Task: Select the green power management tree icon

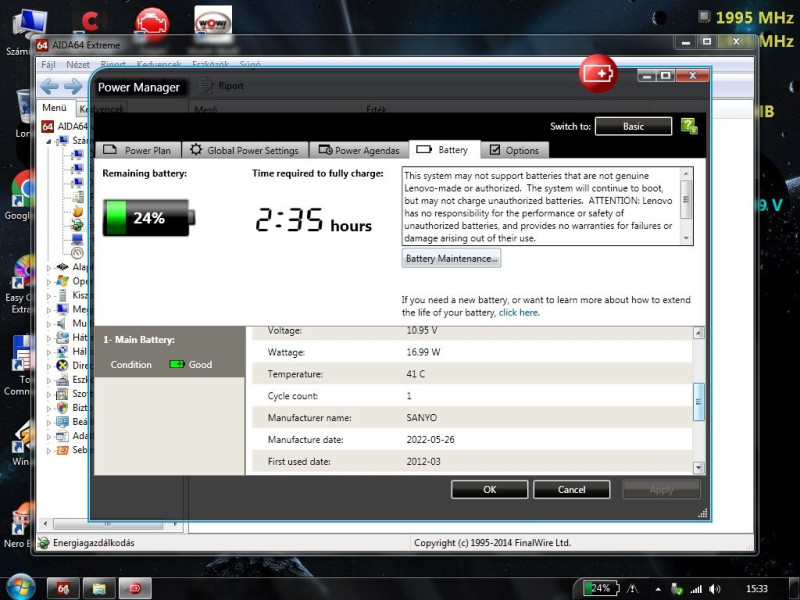Action: click(x=78, y=224)
